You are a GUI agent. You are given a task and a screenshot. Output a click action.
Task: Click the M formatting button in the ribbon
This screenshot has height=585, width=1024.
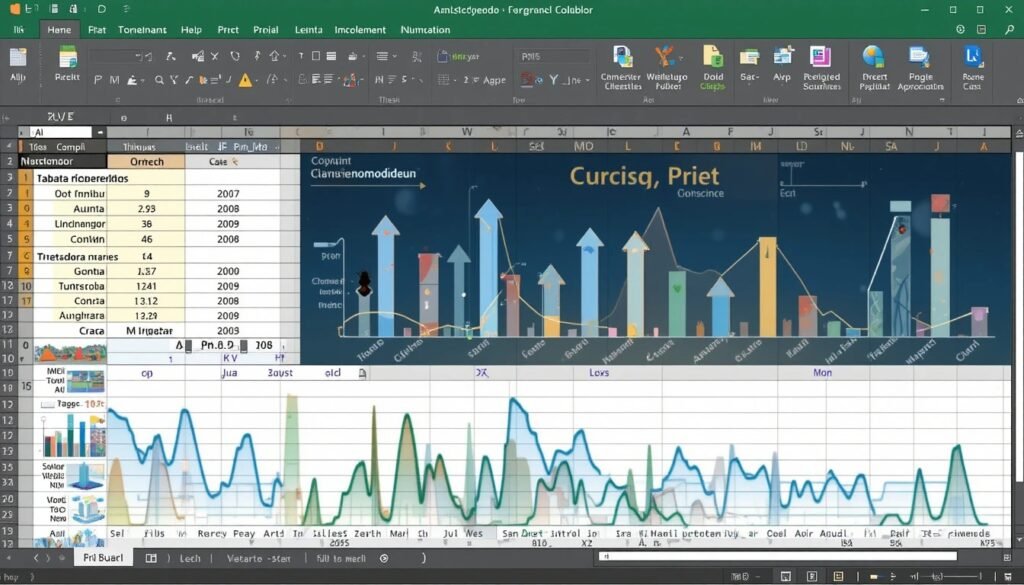pyautogui.click(x=114, y=80)
